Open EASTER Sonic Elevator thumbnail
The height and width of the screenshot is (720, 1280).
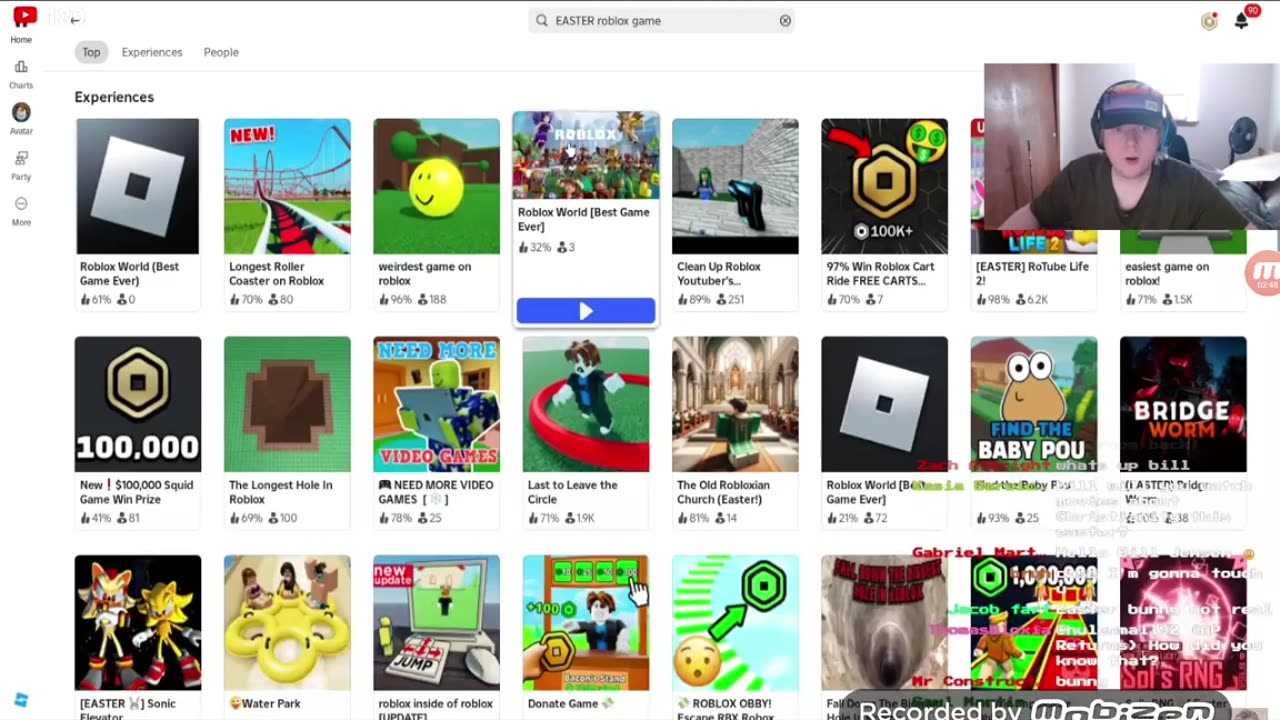coord(138,622)
